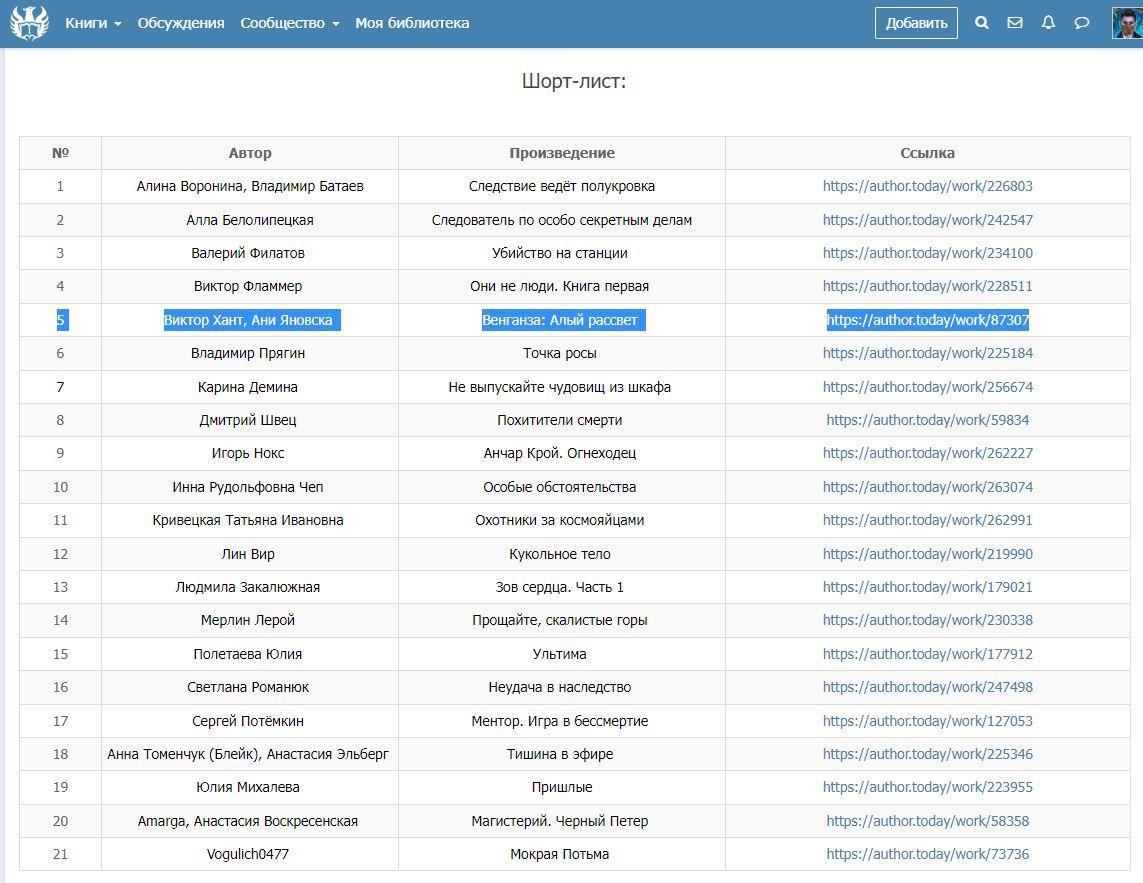
Task: Open the Обсуждения menu item
Action: tap(181, 23)
